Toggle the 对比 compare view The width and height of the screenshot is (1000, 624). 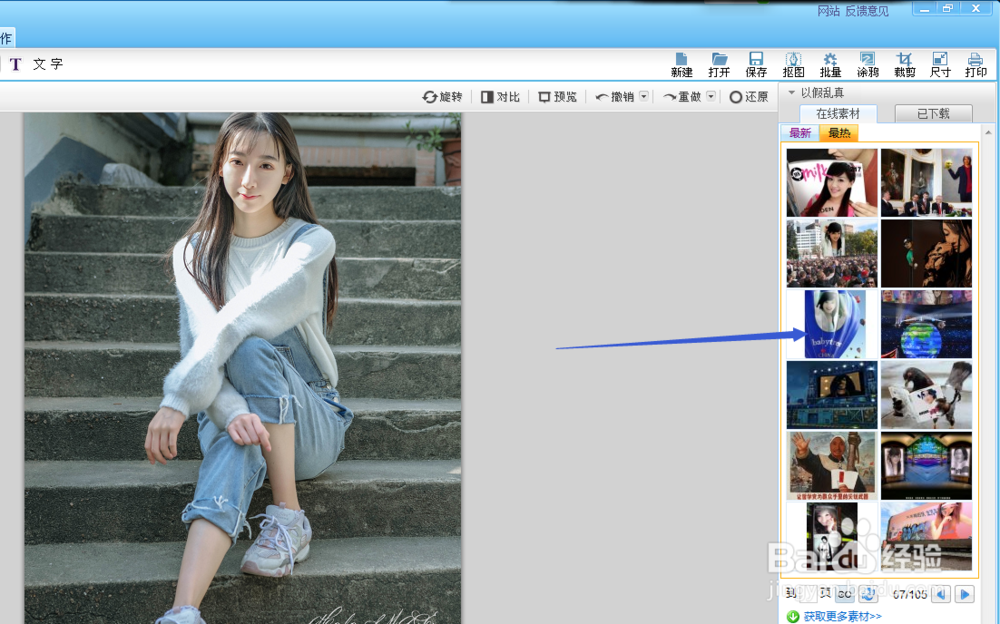(501, 97)
